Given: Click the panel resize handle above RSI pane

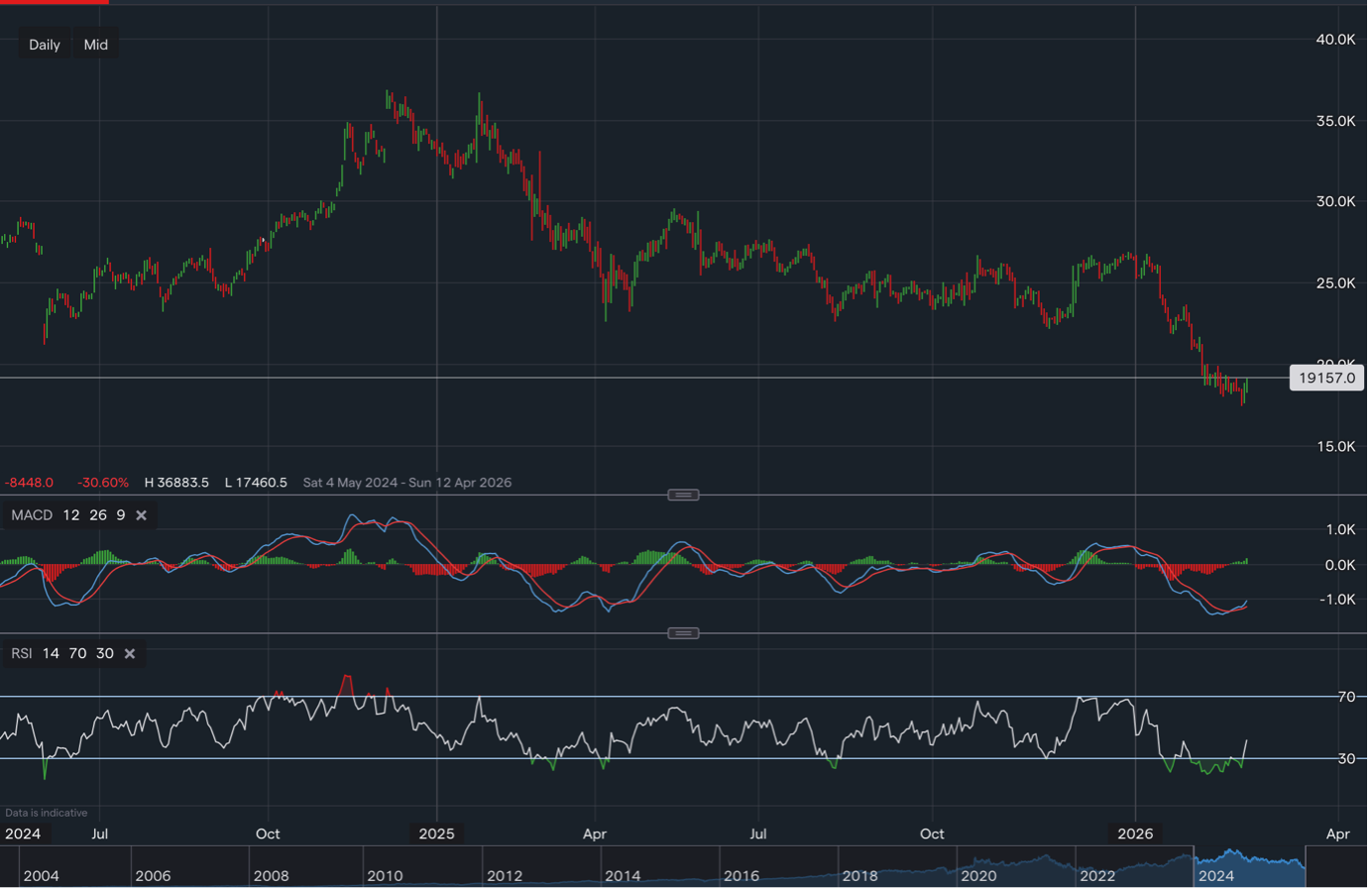Looking at the screenshot, I should coord(682,631).
